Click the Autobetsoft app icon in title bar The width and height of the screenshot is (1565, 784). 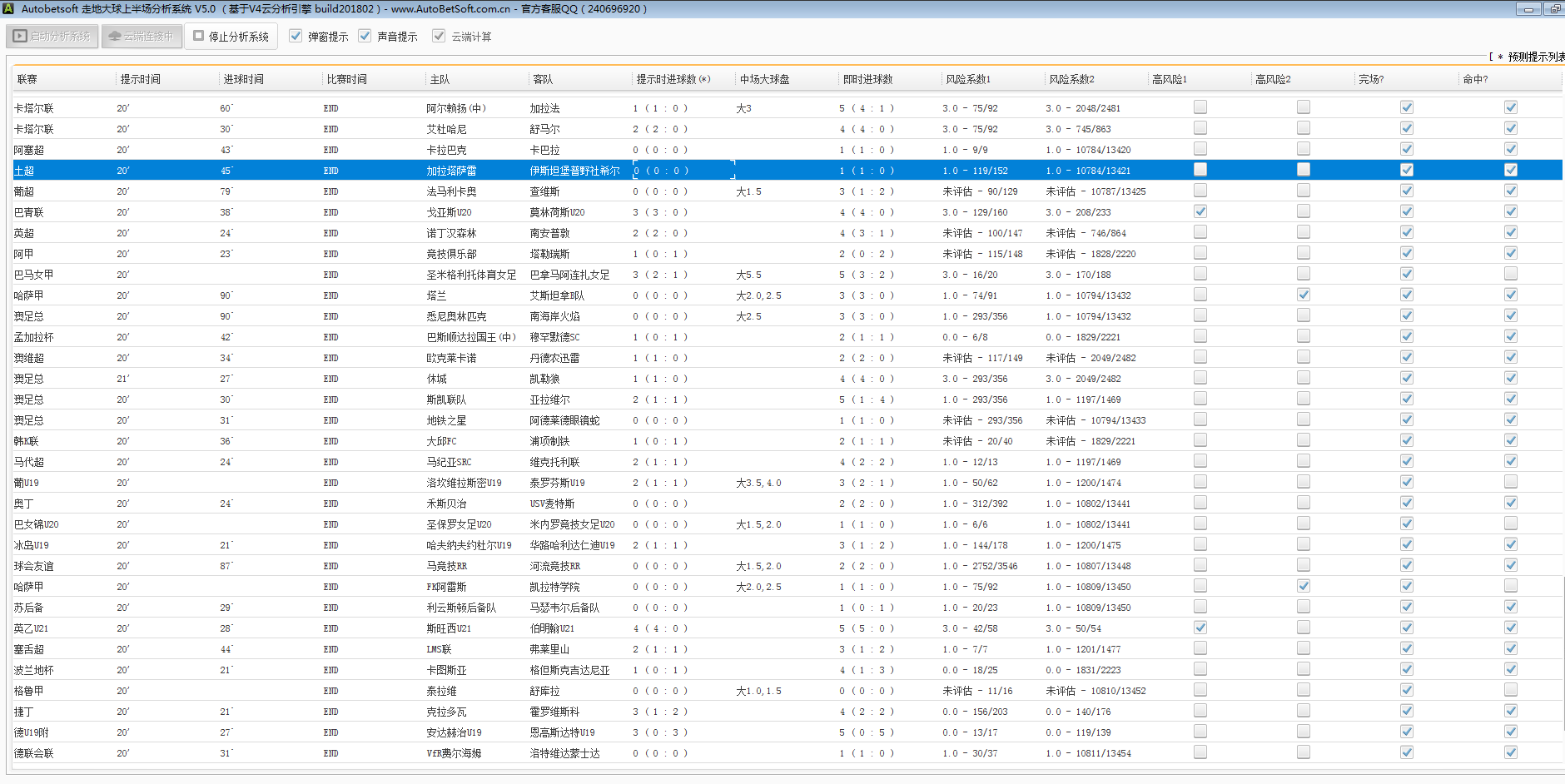[x=8, y=8]
